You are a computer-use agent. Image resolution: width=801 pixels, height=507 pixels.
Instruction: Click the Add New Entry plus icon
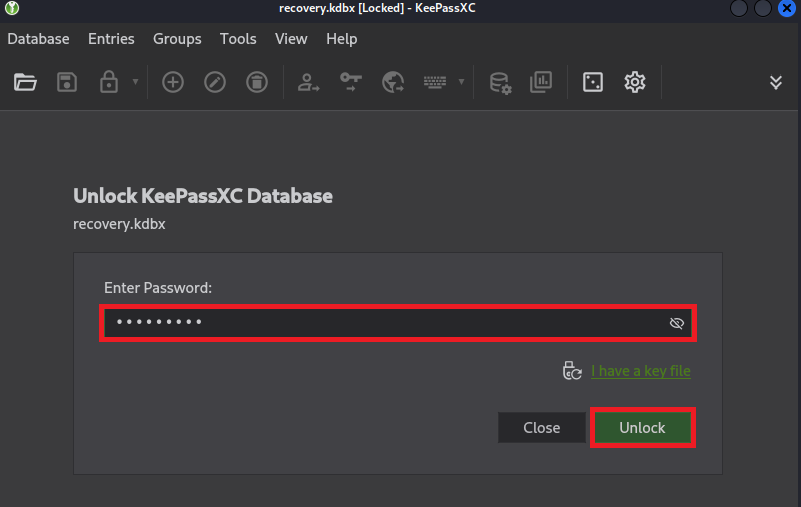173,82
